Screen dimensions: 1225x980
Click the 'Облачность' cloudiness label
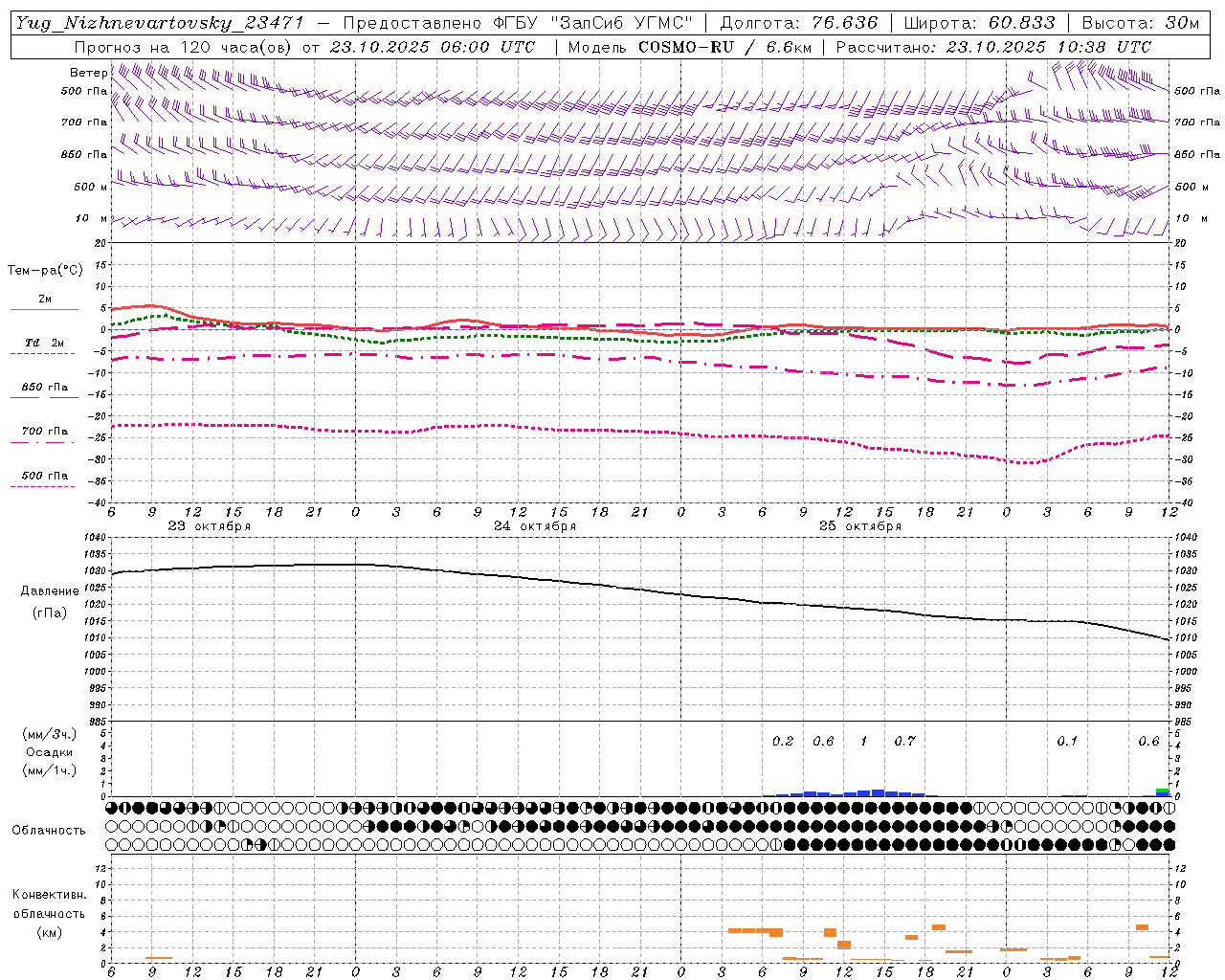tap(49, 831)
